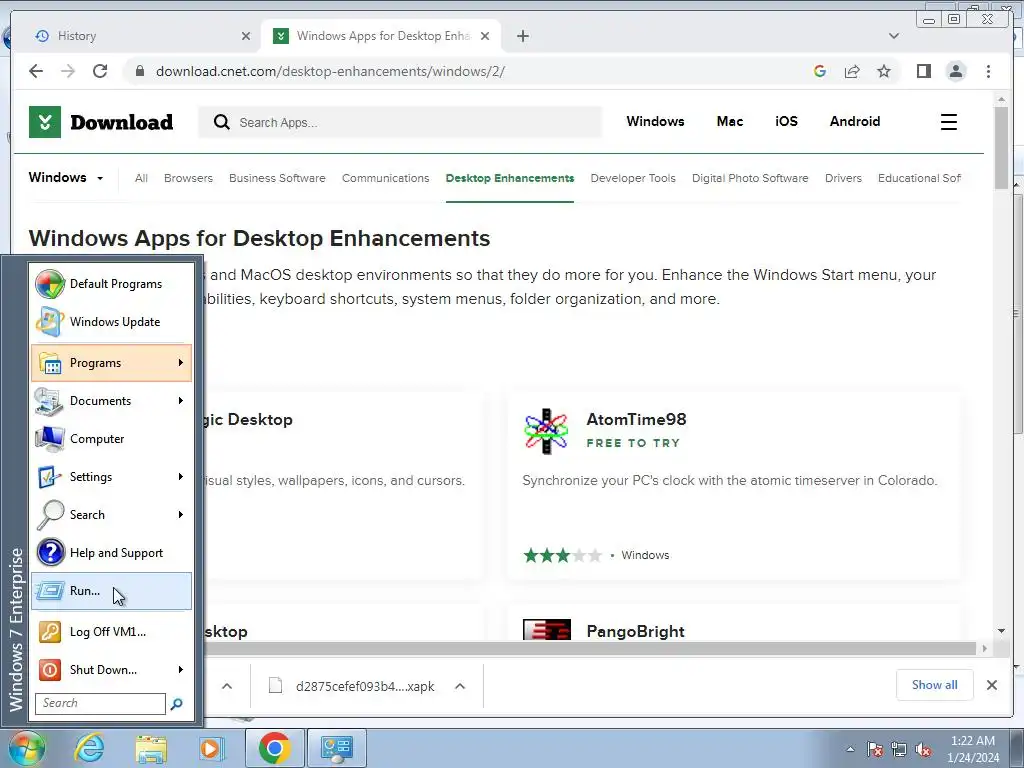Close the History tab
The height and width of the screenshot is (768, 1024).
click(x=246, y=36)
